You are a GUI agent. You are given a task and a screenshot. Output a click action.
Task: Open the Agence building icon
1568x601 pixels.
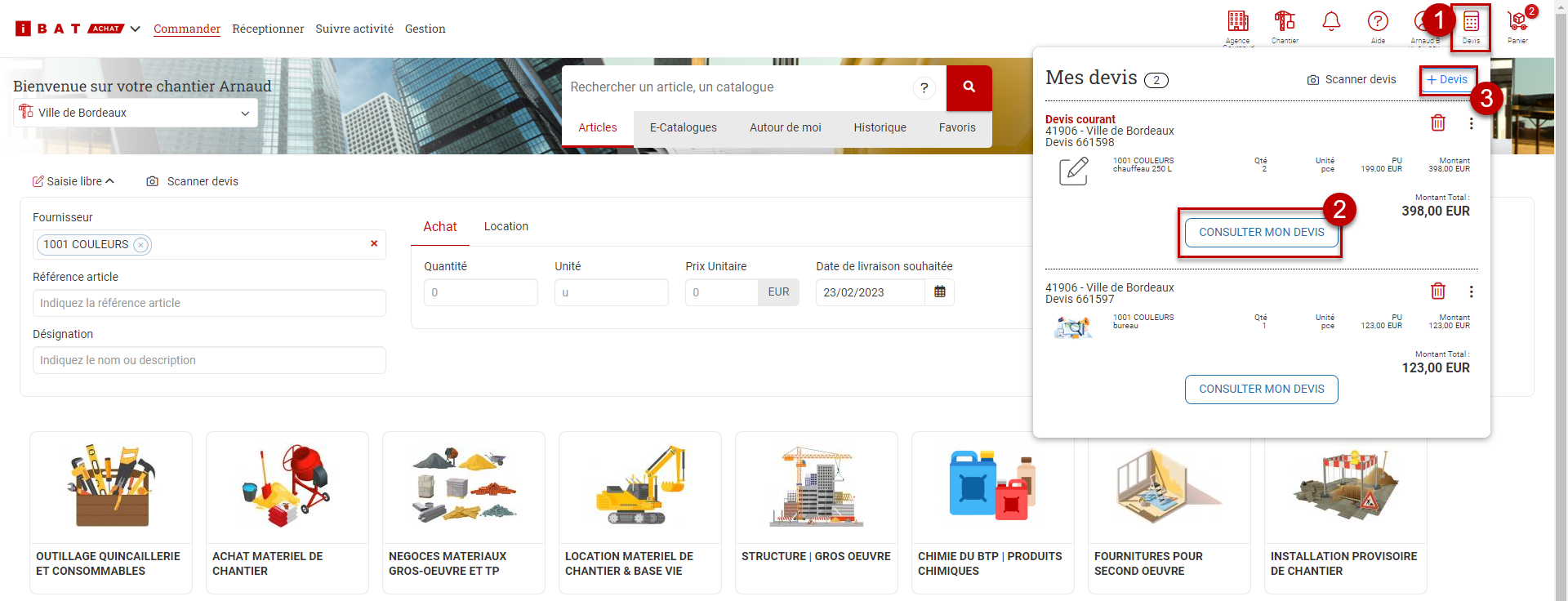tap(1237, 22)
